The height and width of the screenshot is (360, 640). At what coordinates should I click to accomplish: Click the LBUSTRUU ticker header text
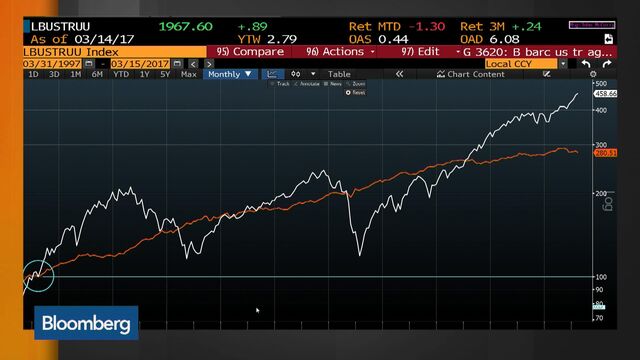click(x=60, y=27)
